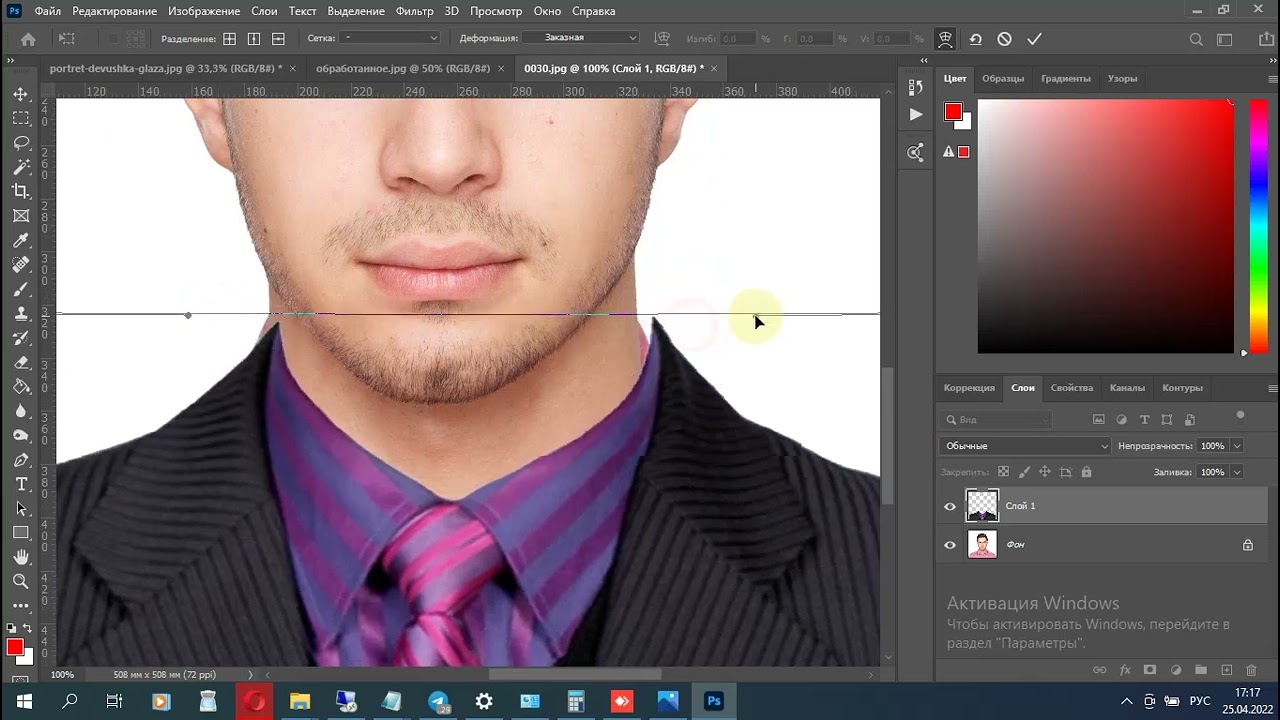Image resolution: width=1280 pixels, height=720 pixels.
Task: Select the Blur tool
Action: (x=20, y=411)
